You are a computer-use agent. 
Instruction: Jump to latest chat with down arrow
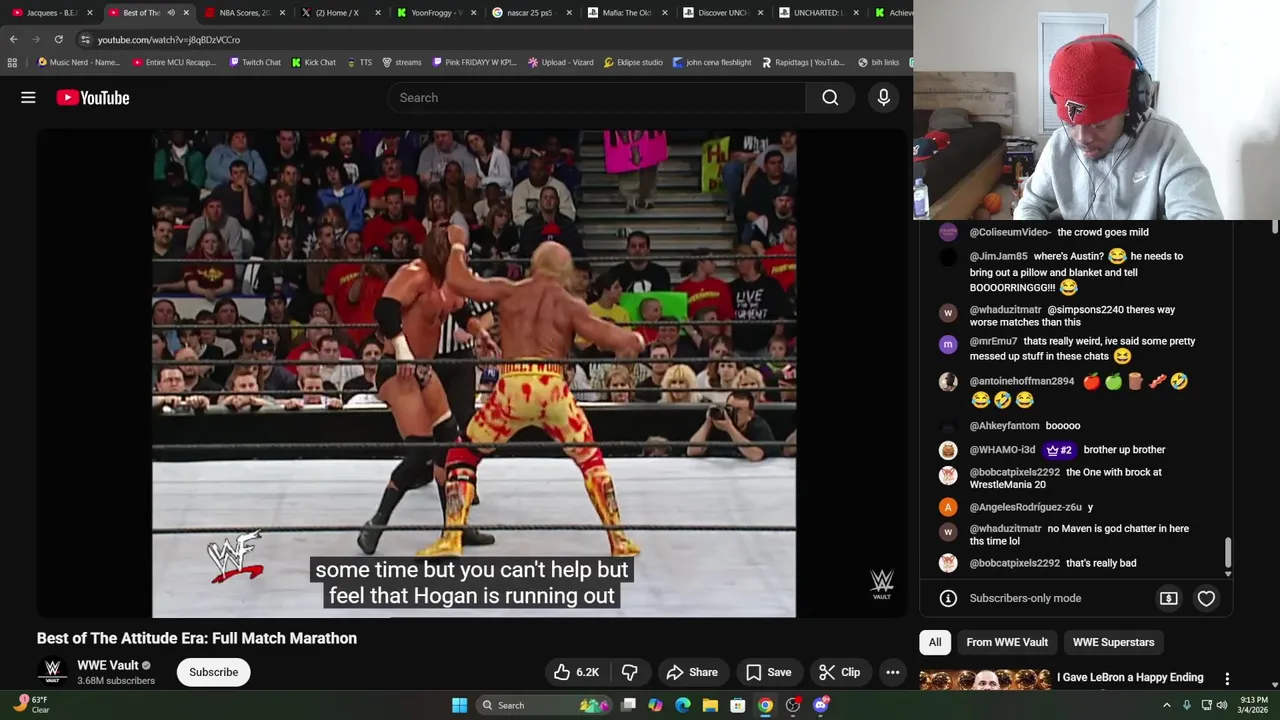coord(1228,574)
